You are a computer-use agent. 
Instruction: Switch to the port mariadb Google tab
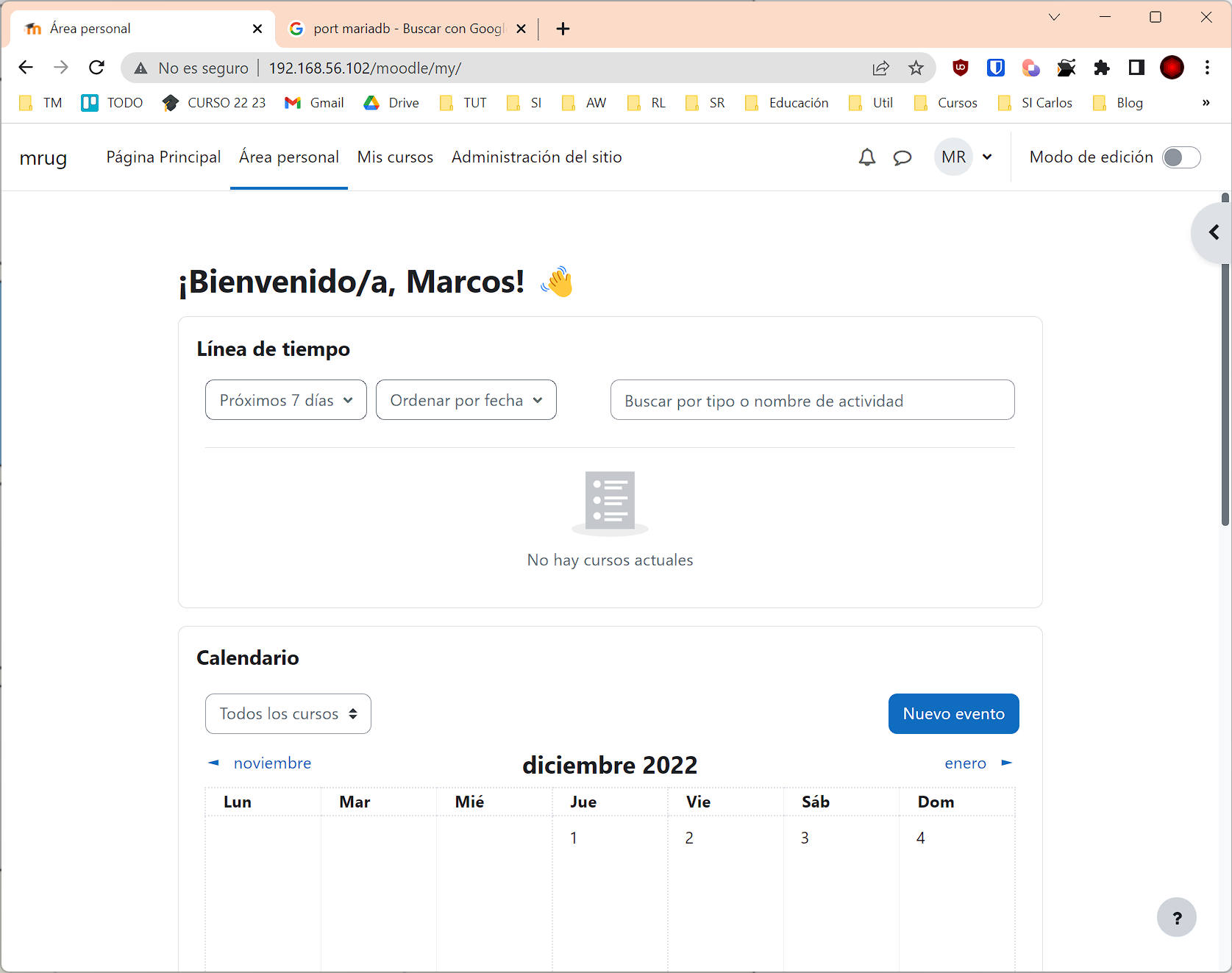tap(407, 29)
